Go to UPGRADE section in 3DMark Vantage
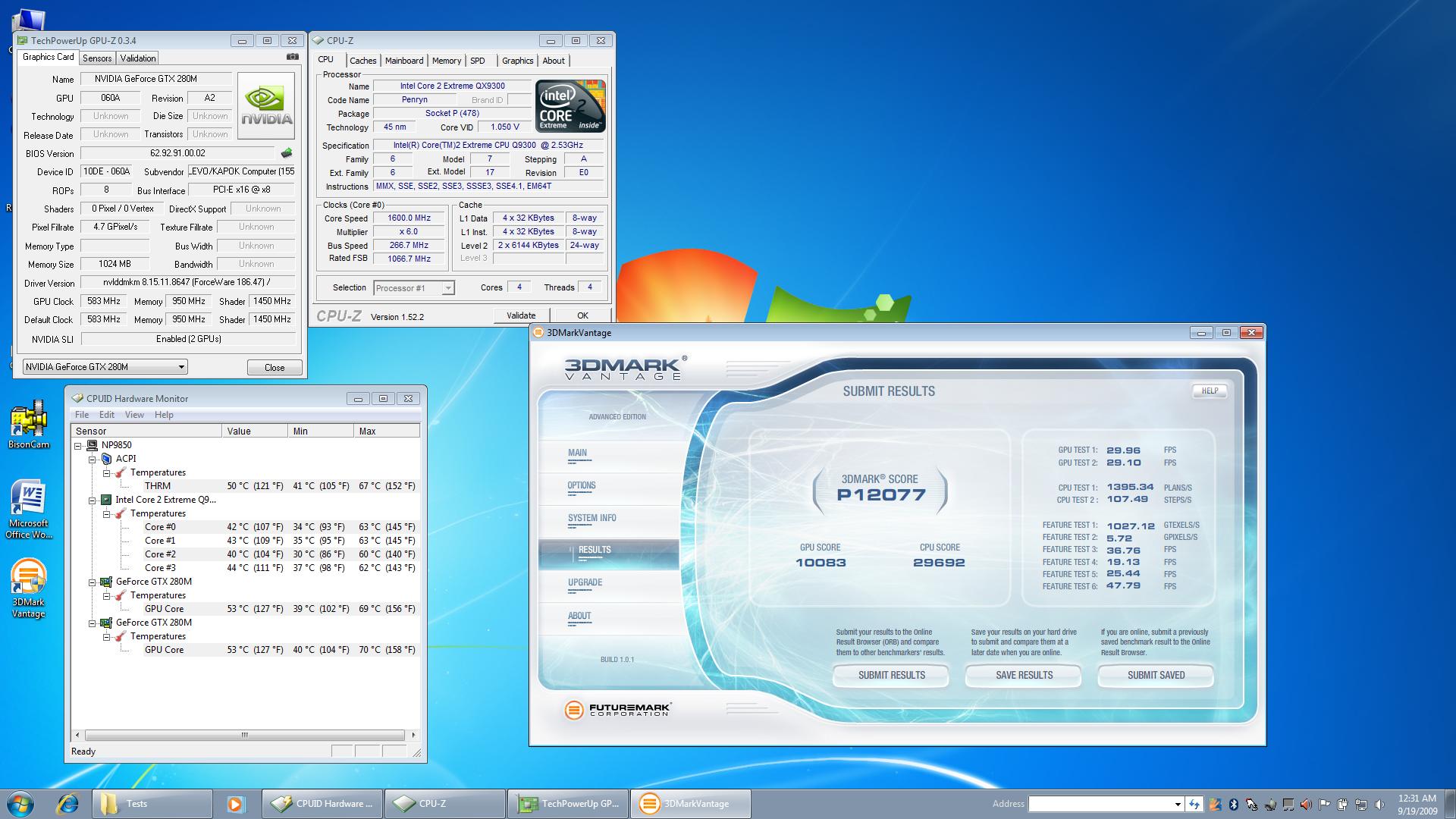The image size is (1456, 819). pos(585,583)
